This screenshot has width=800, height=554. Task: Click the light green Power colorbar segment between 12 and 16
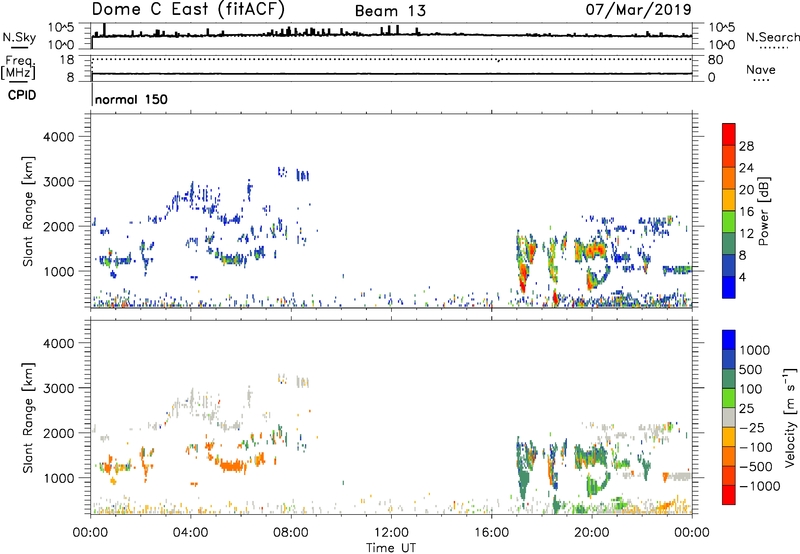pyautogui.click(x=729, y=222)
